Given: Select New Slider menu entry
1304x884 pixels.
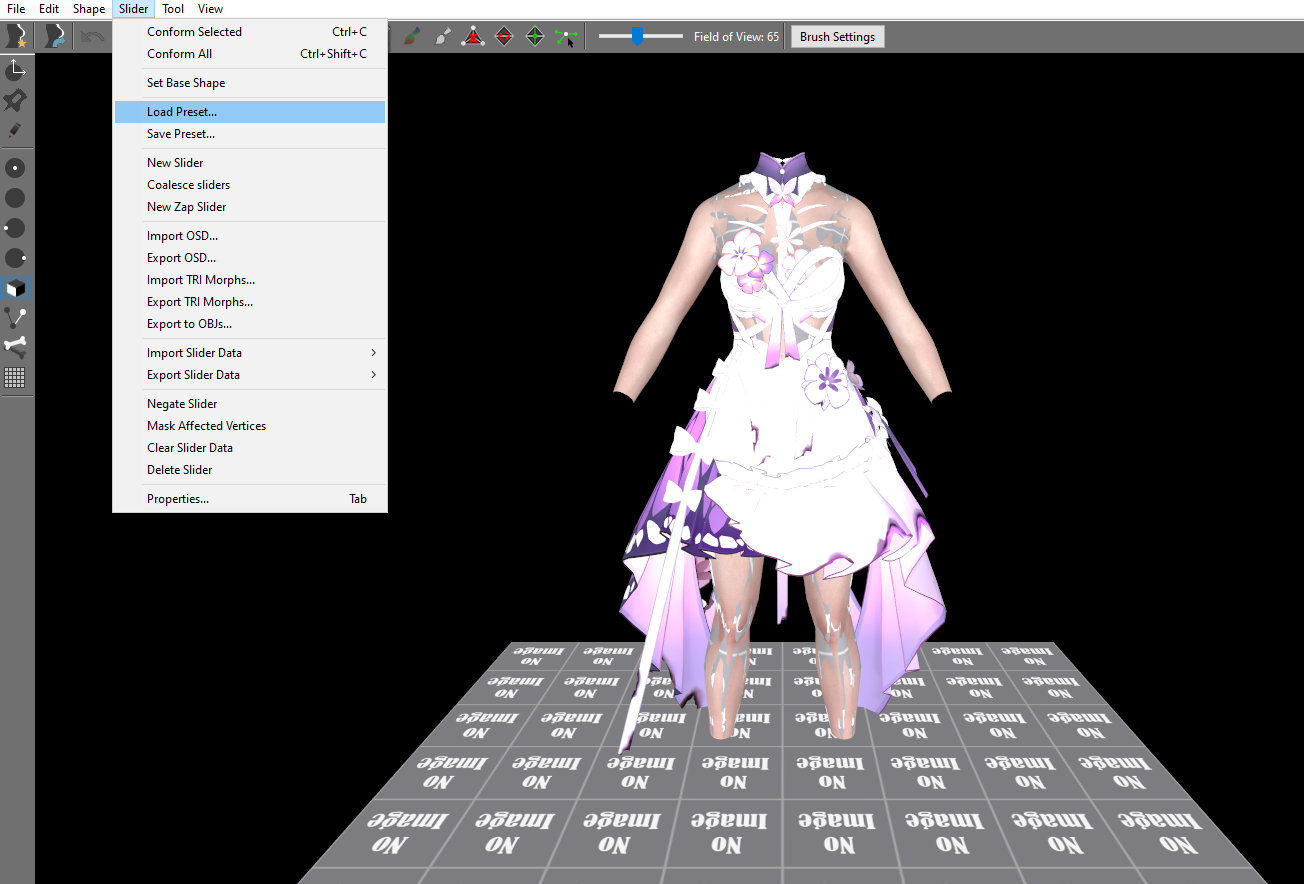Looking at the screenshot, I should (250, 163).
